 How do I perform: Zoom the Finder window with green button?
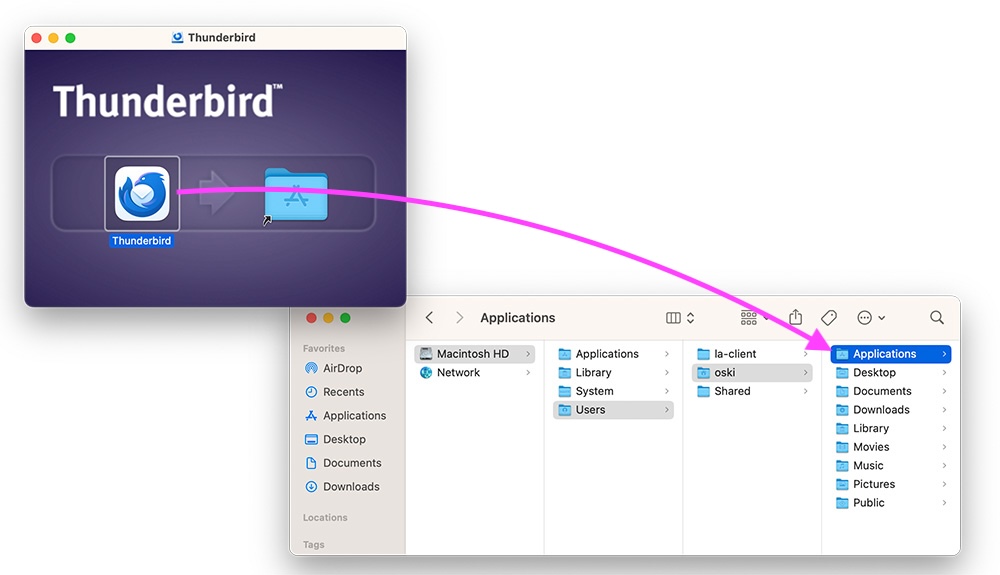click(345, 317)
